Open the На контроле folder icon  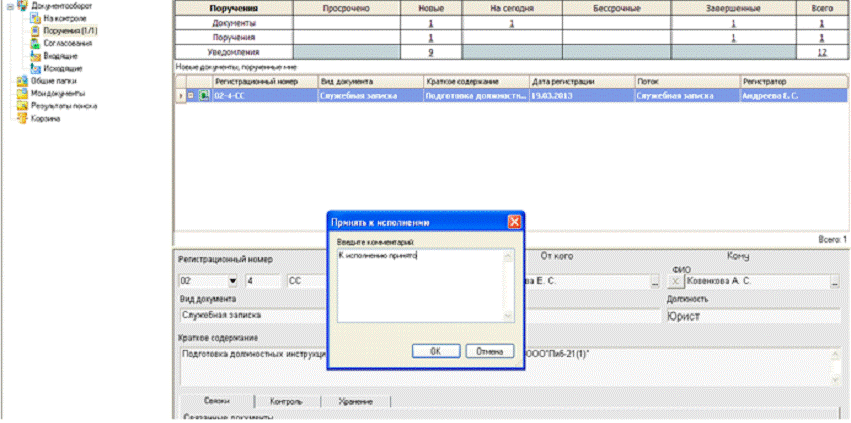click(36, 18)
